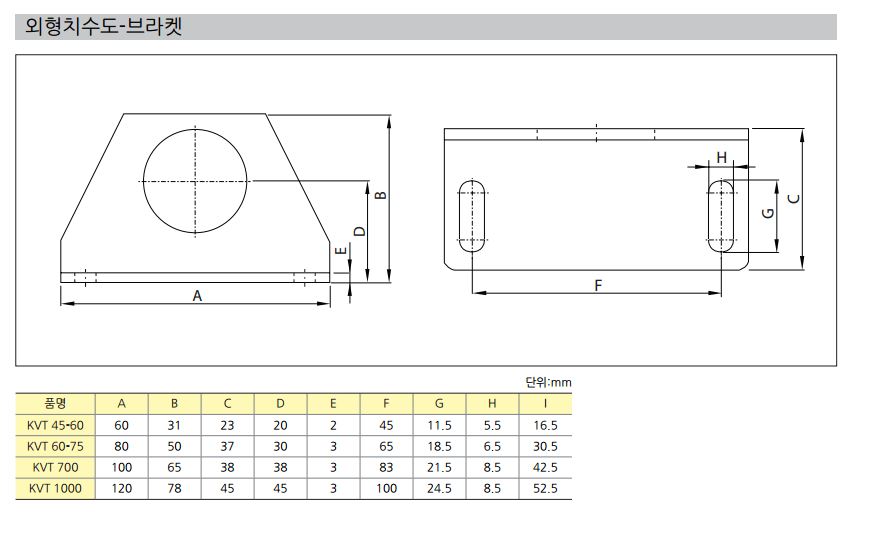Click dimension label A below front view drawing
Screen dimensions: 882x560
pyautogui.click(x=197, y=296)
